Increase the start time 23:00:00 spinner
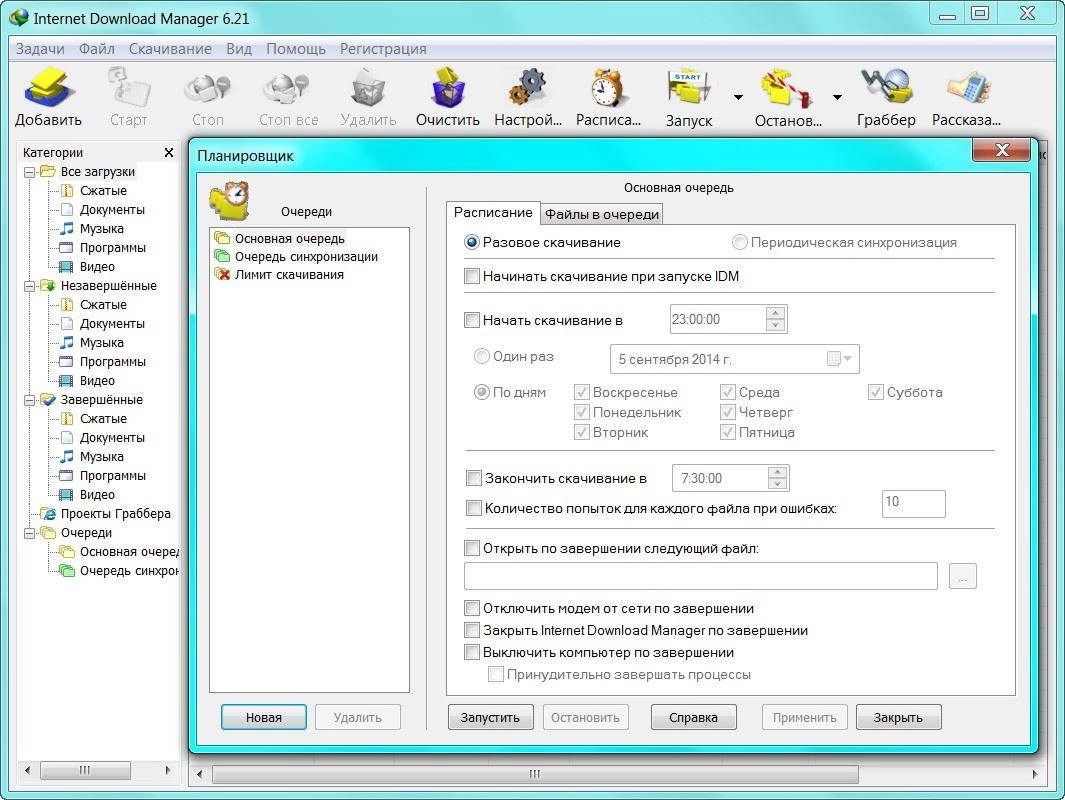 [x=775, y=313]
